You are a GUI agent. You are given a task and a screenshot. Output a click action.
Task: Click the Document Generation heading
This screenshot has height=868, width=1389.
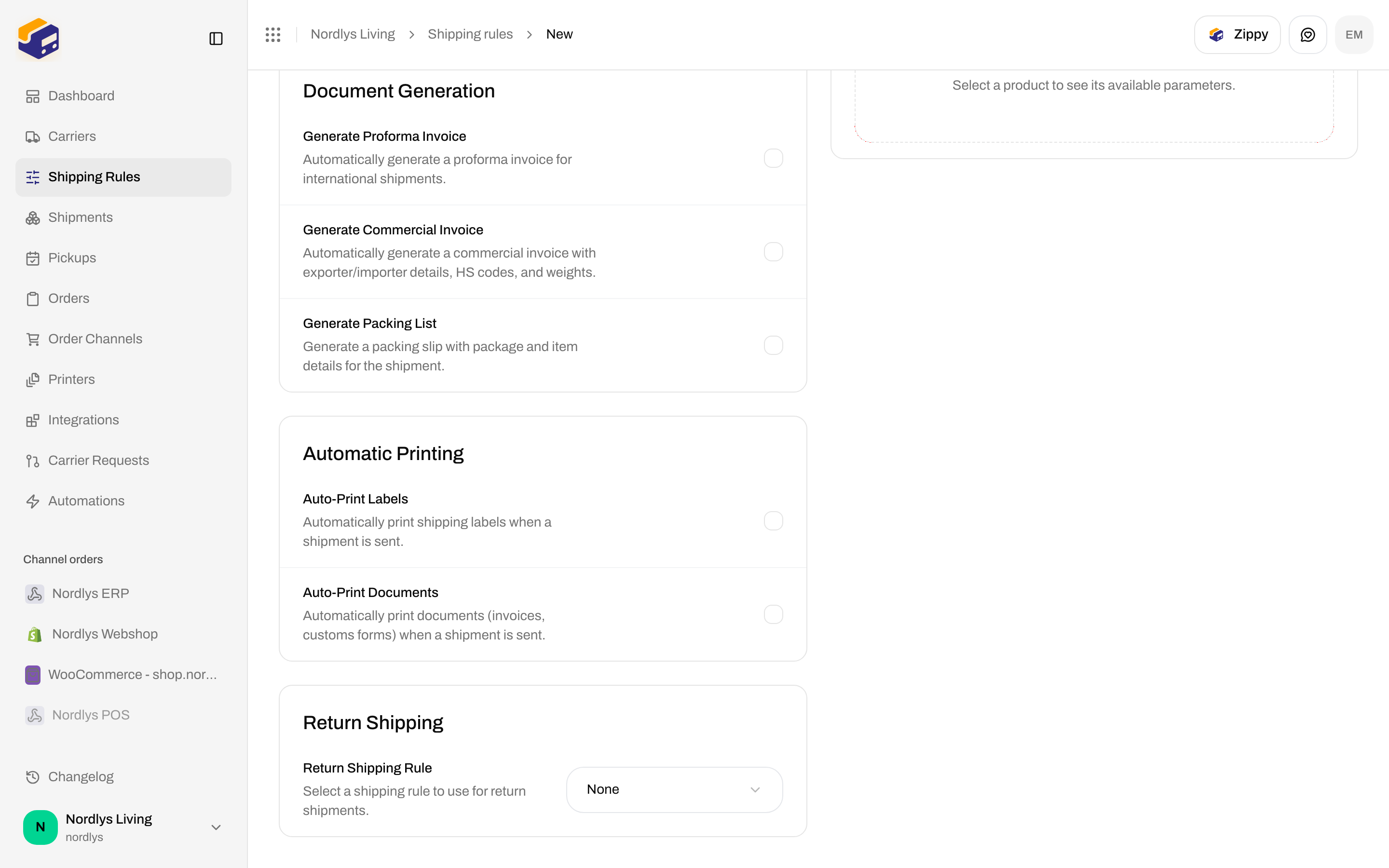point(399,91)
